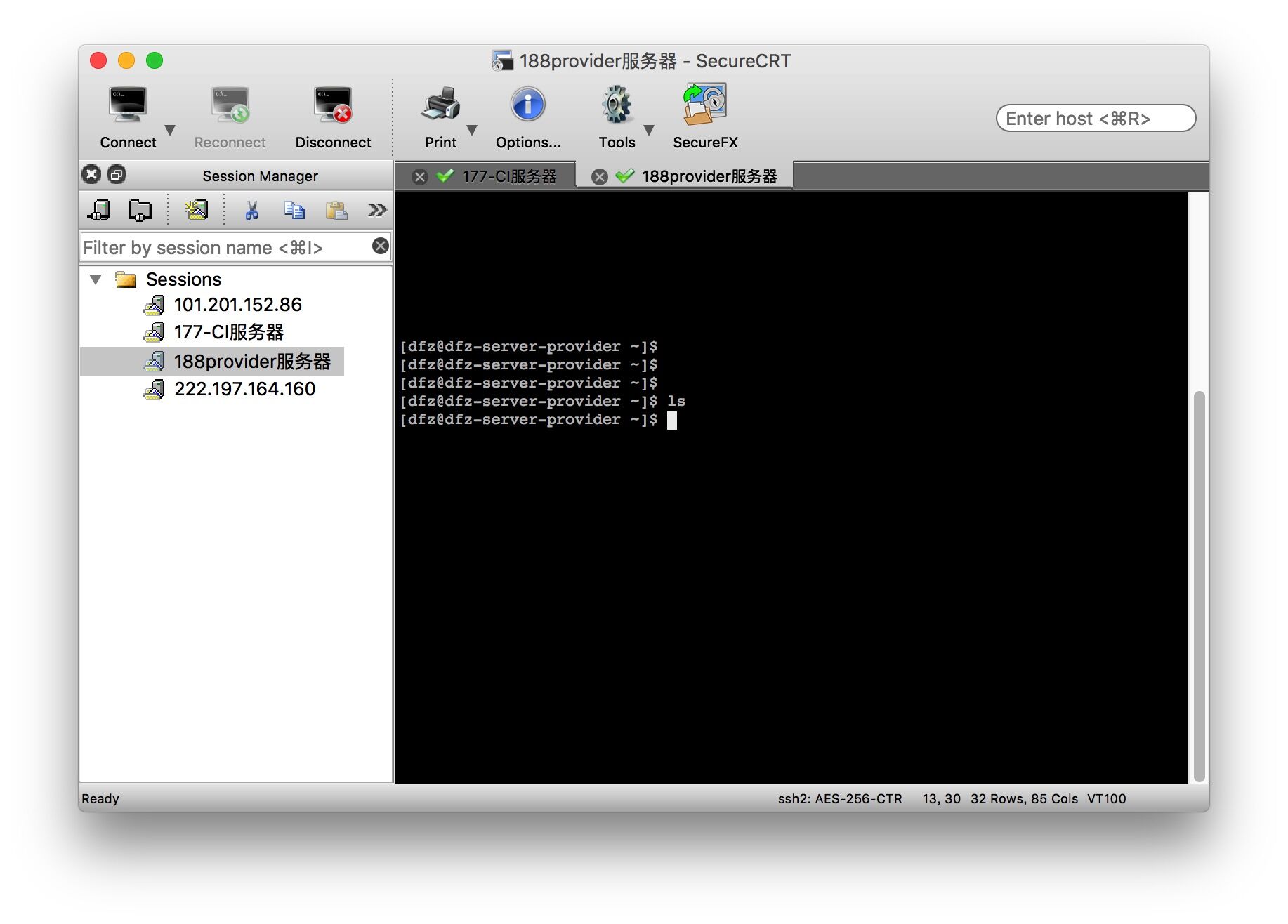Viewport: 1288px width, 924px height.
Task: Select the 222.197.164.160 session
Action: [245, 388]
